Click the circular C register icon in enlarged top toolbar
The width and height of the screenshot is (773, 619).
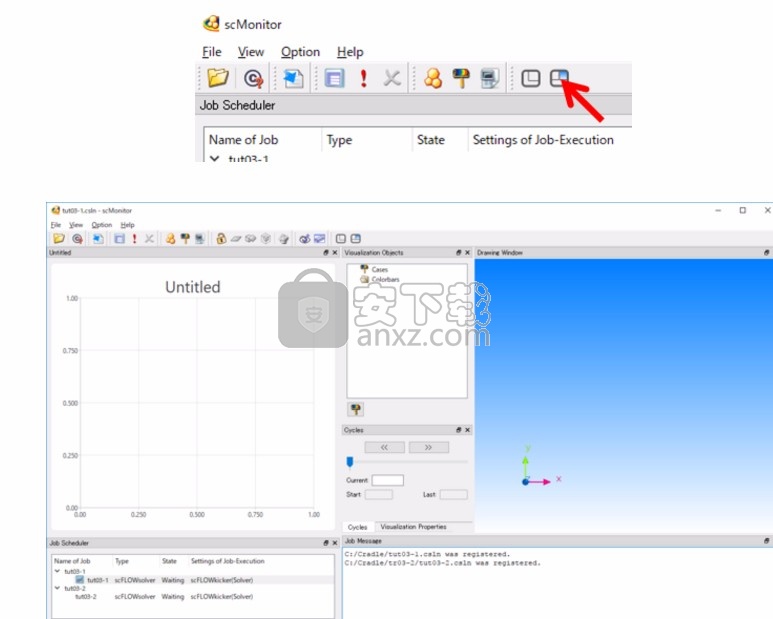pos(253,78)
